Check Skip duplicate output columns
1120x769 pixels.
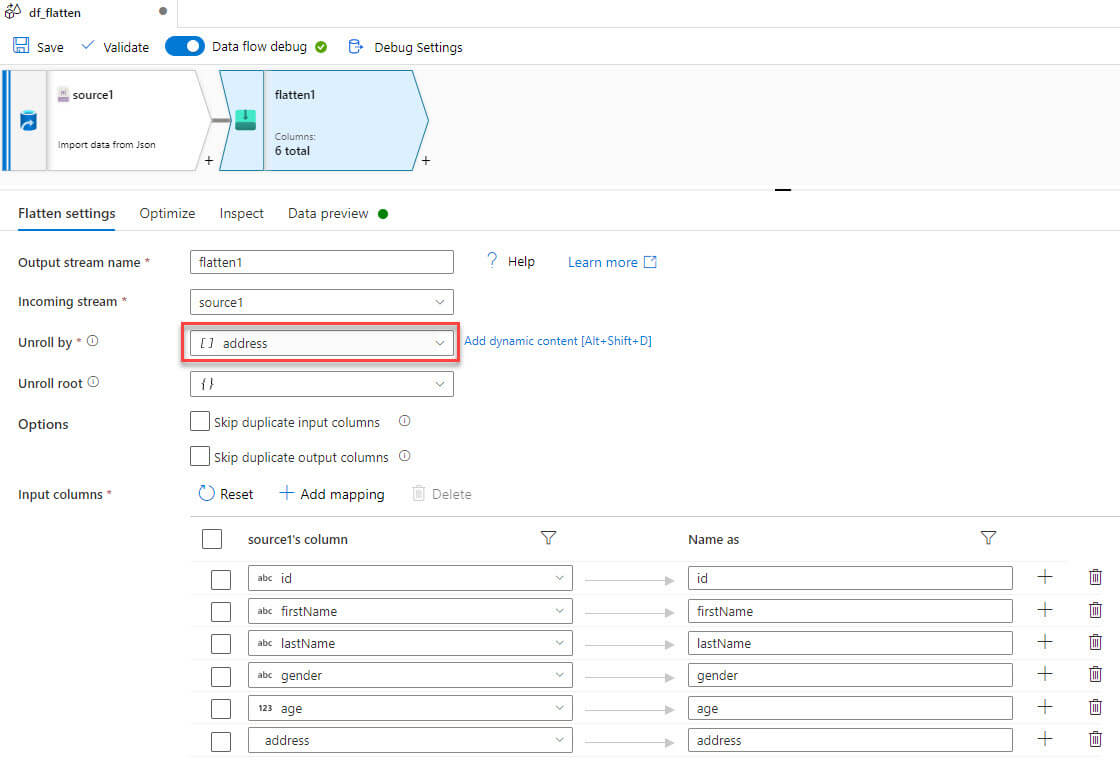click(200, 456)
